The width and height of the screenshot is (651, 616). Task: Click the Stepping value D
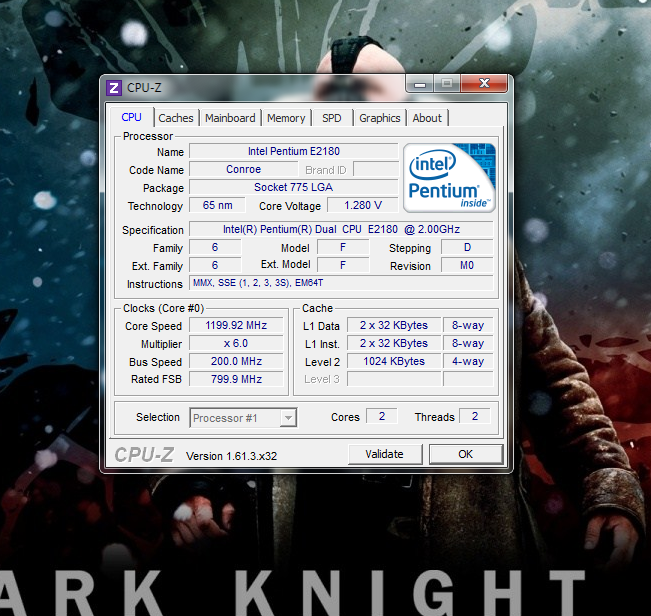[x=467, y=247]
